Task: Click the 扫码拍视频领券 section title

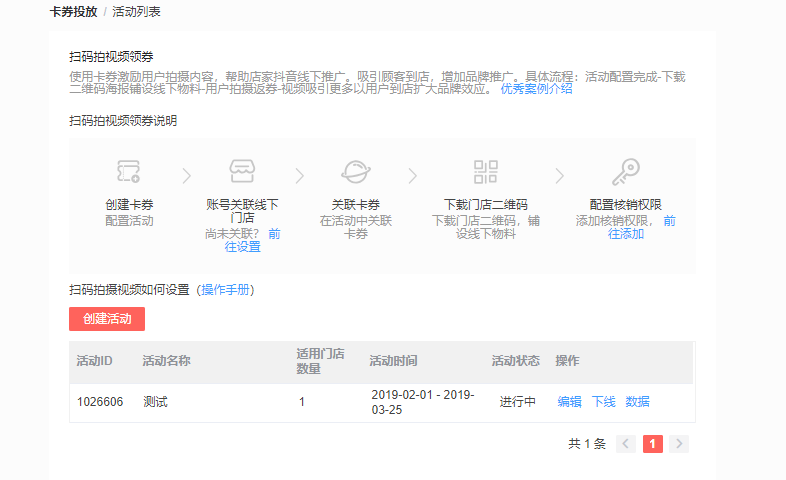Action: click(111, 57)
